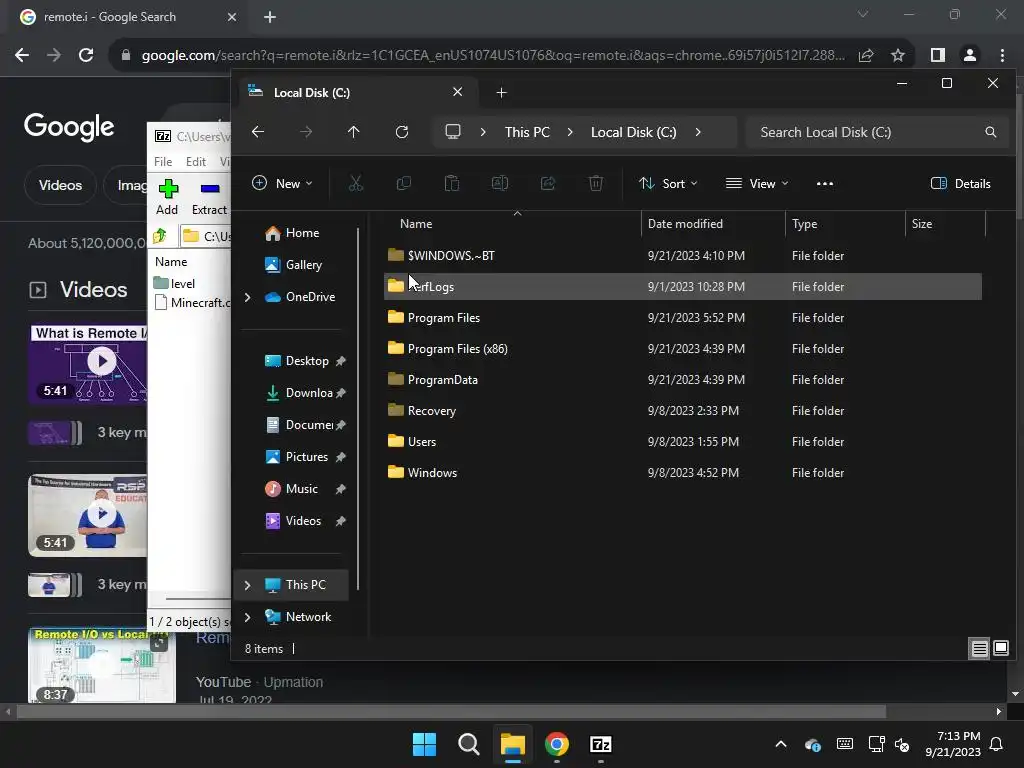Select the Program Files (x86) folder
Viewport: 1024px width, 768px height.
pos(682,349)
